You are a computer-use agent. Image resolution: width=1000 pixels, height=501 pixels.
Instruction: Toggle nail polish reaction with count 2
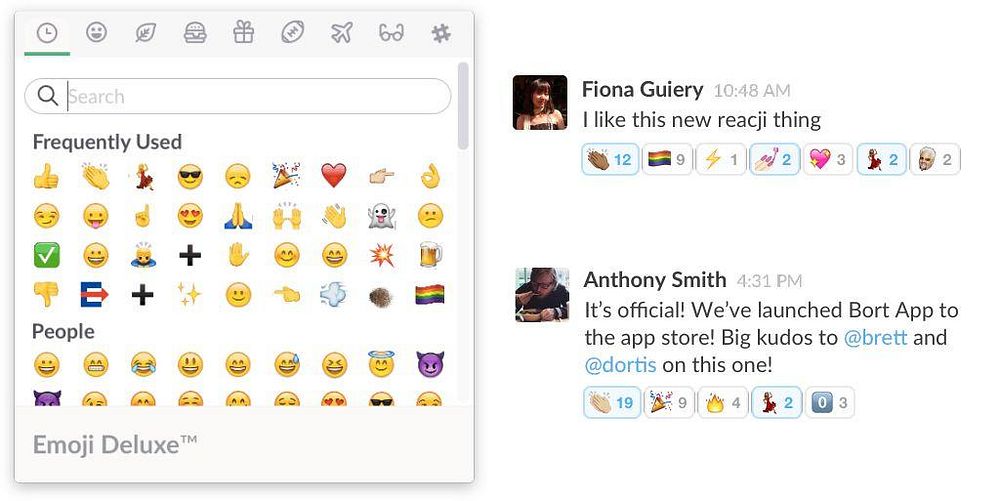click(x=774, y=159)
